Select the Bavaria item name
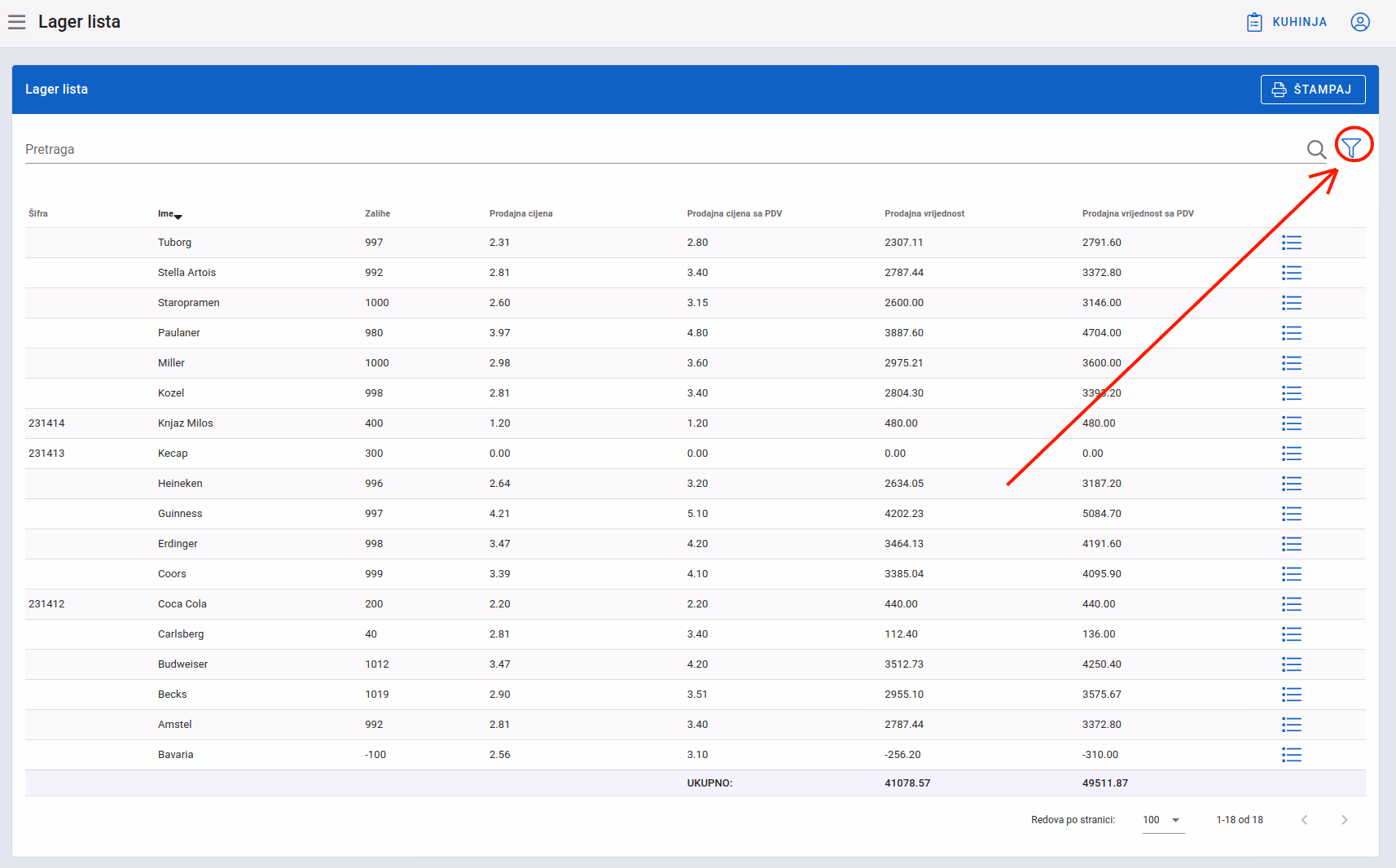The height and width of the screenshot is (868, 1396). pos(176,755)
